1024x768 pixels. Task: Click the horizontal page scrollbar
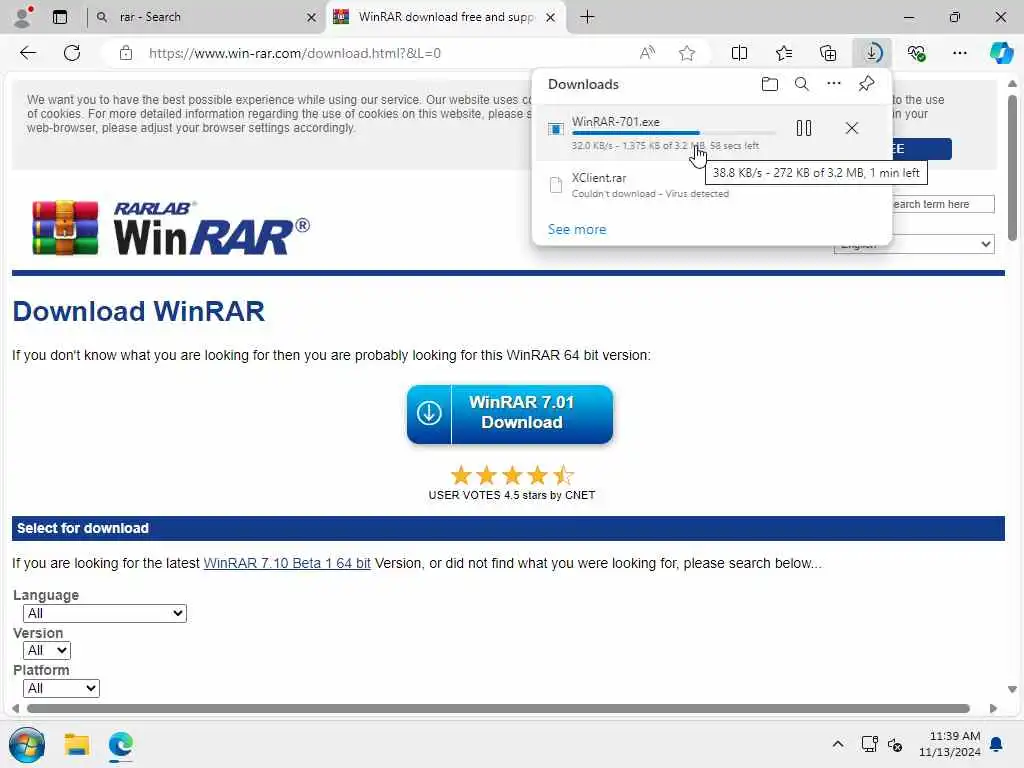(498, 709)
